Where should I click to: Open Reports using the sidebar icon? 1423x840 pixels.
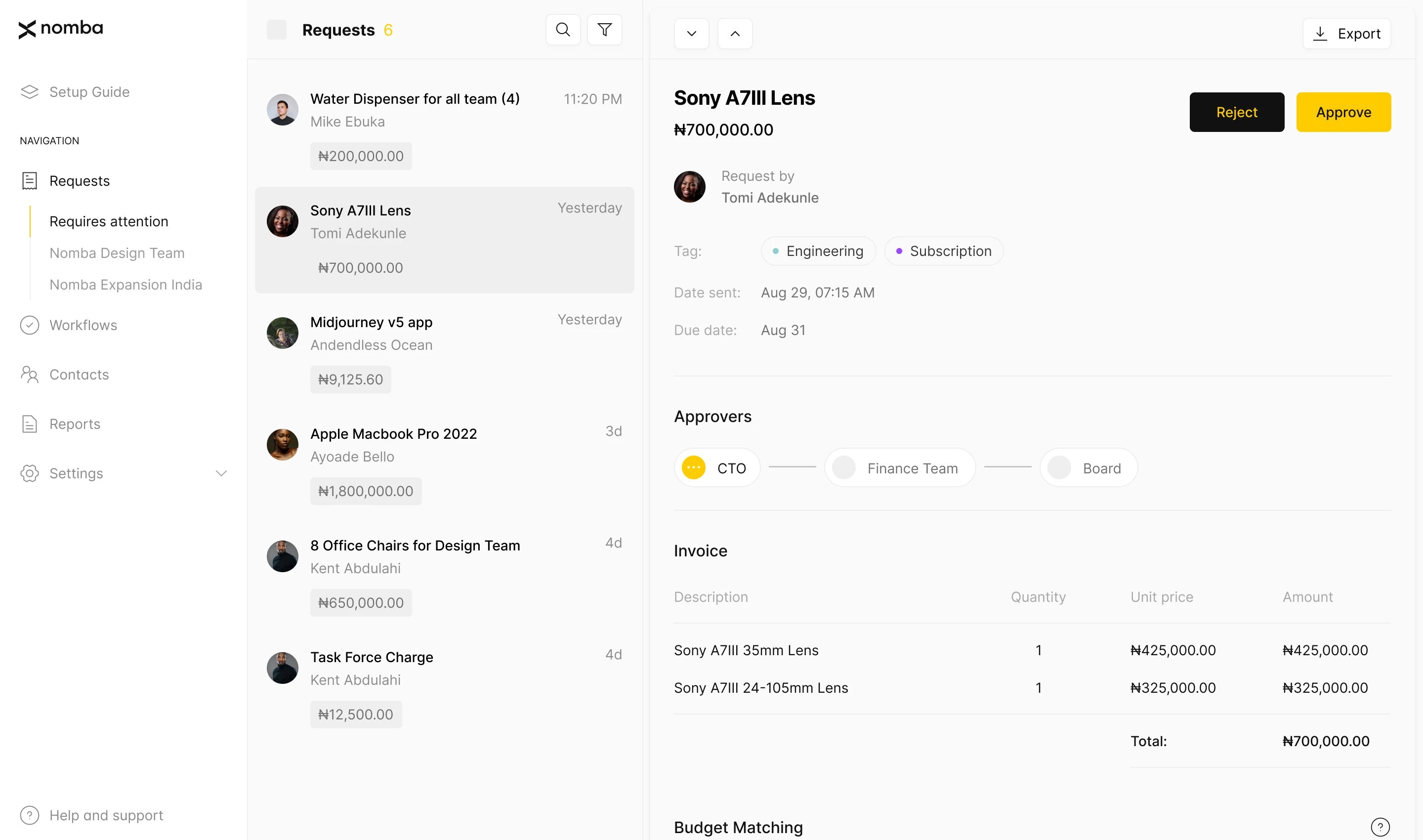[30, 423]
